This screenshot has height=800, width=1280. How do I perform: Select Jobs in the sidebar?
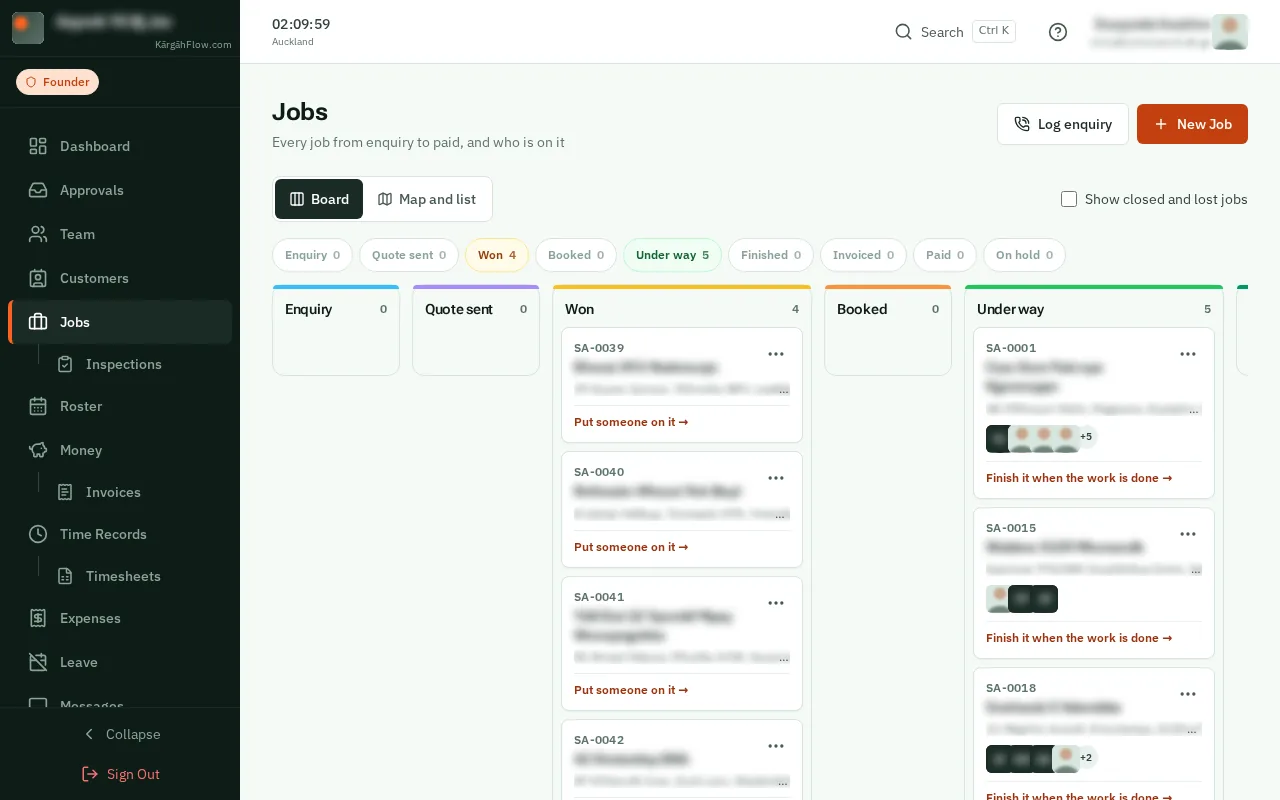(x=120, y=322)
